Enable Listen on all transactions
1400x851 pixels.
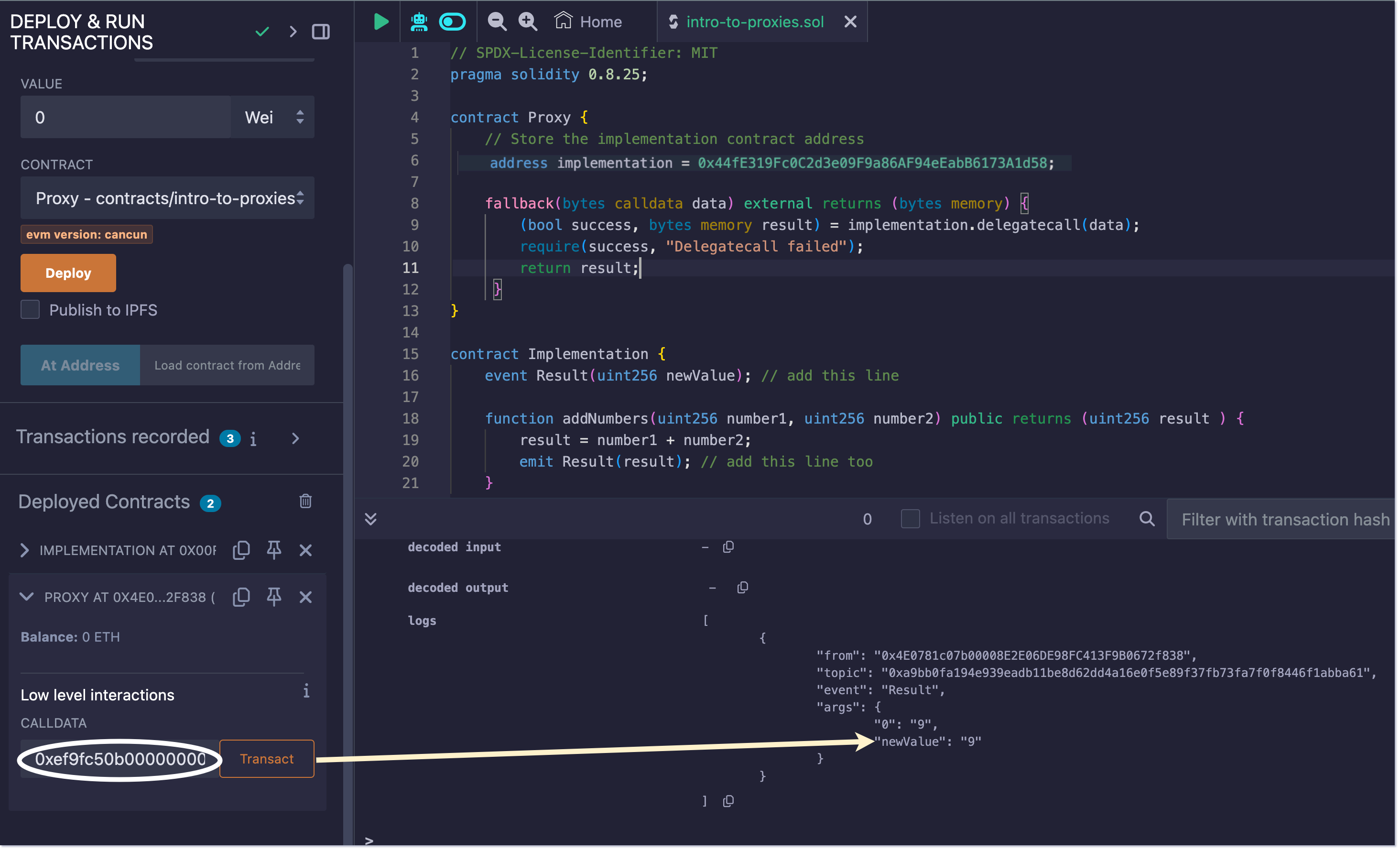(x=910, y=518)
